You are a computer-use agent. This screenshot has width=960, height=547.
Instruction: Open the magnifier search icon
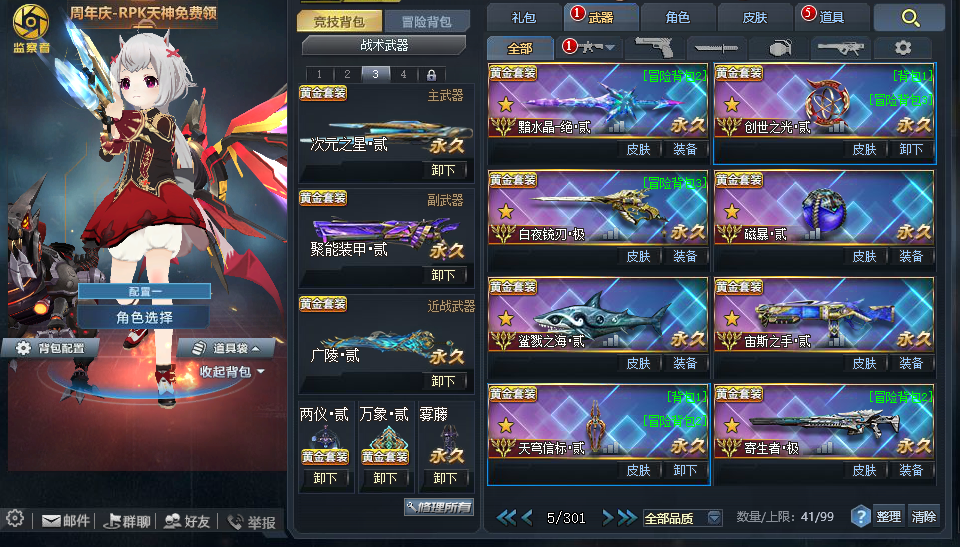910,18
